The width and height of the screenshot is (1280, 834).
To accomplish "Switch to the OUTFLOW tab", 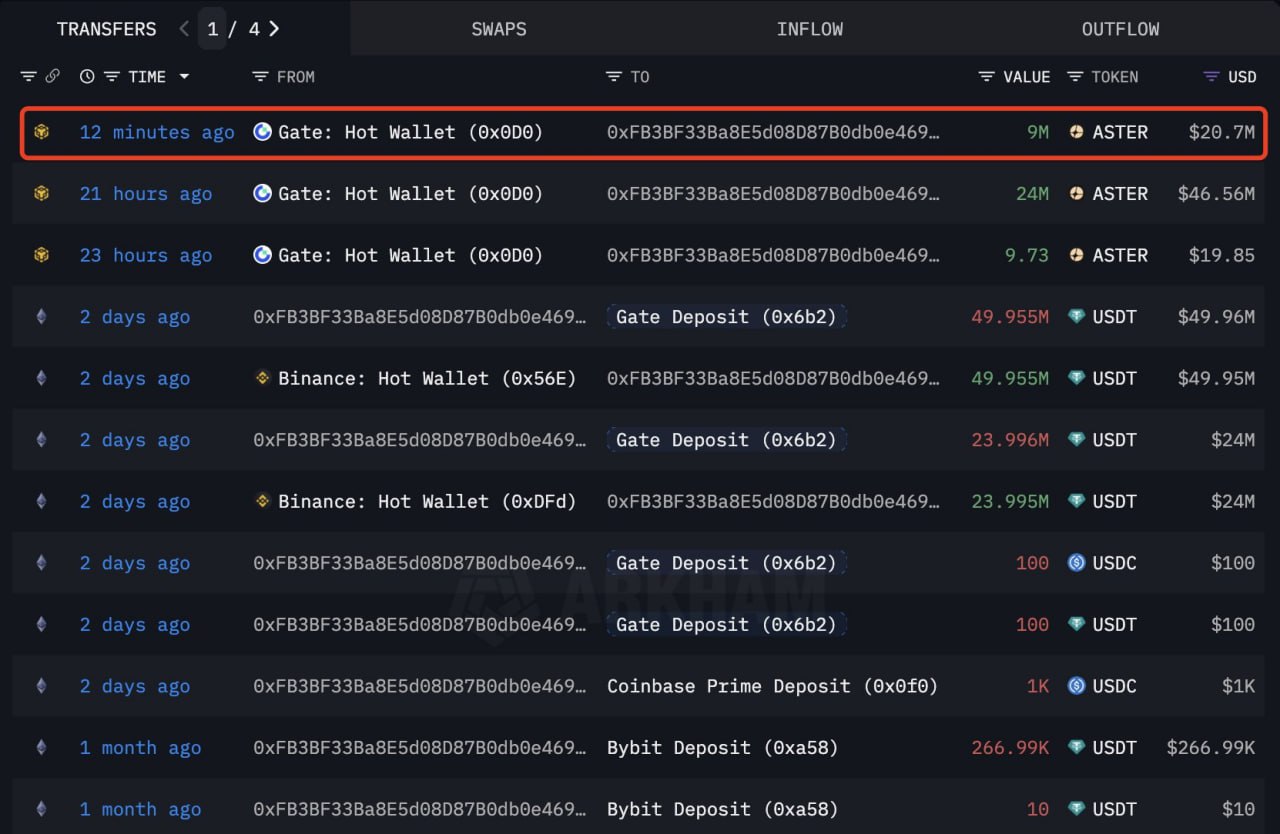I will click(x=1120, y=29).
